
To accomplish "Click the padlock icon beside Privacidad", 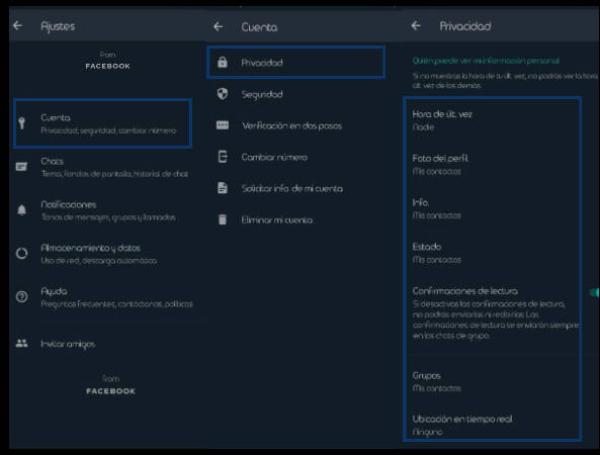I will 222,62.
